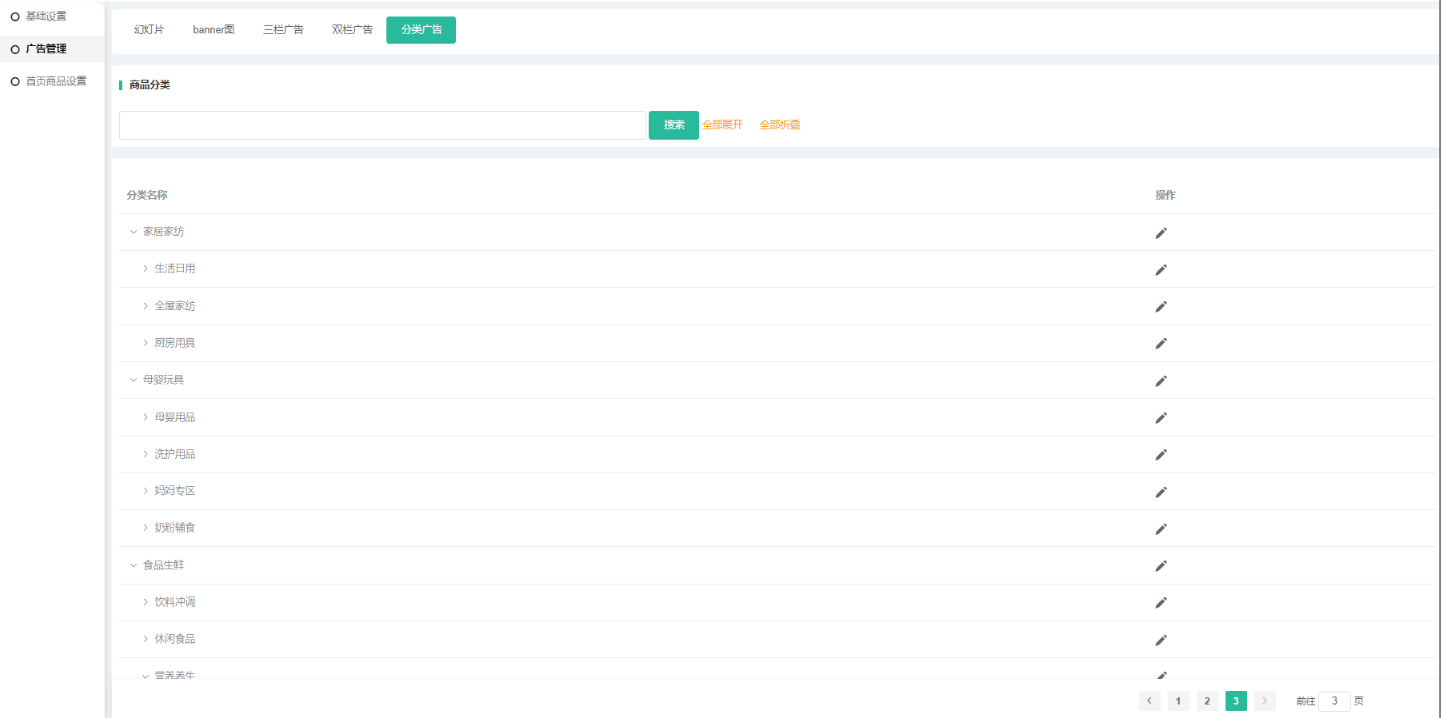The width and height of the screenshot is (1441, 718).
Task: Edit the 食品生鲜 category row
Action: 1161,566
